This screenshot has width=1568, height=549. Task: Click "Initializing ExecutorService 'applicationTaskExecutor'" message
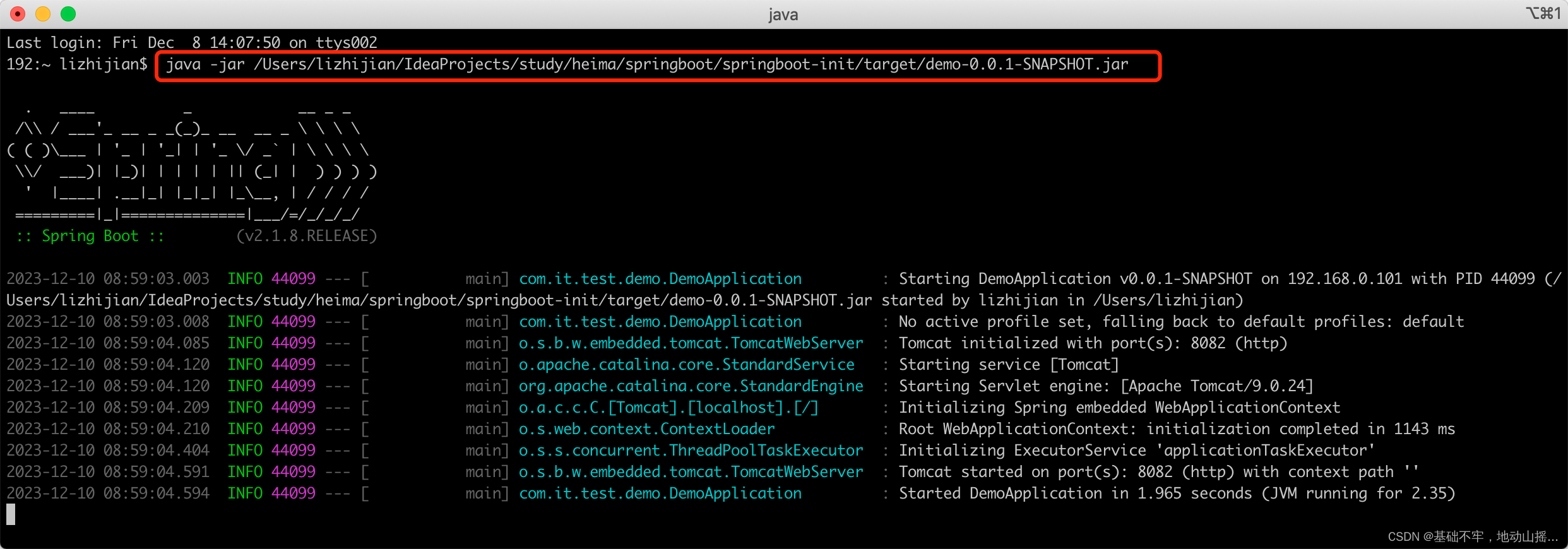tap(1137, 451)
